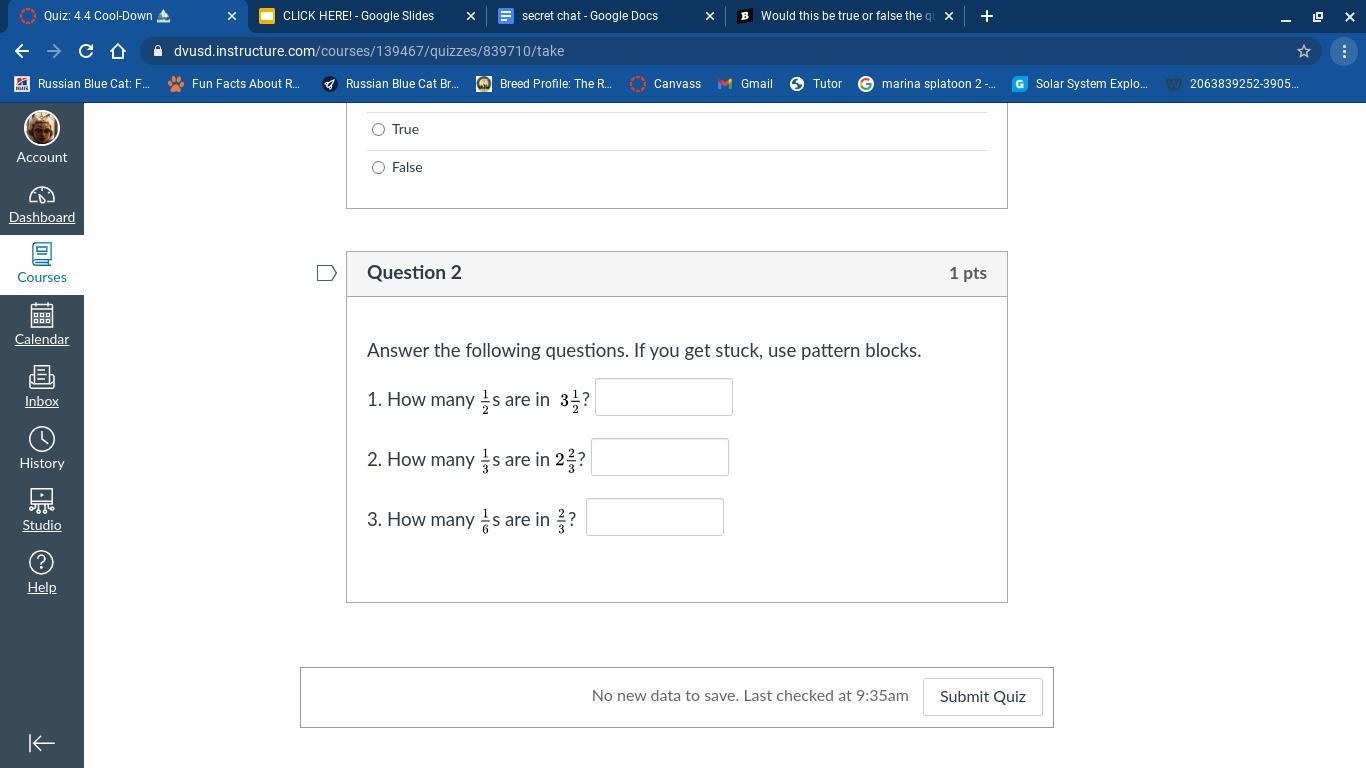
Task: Open the Canvass bookmark
Action: [x=665, y=84]
